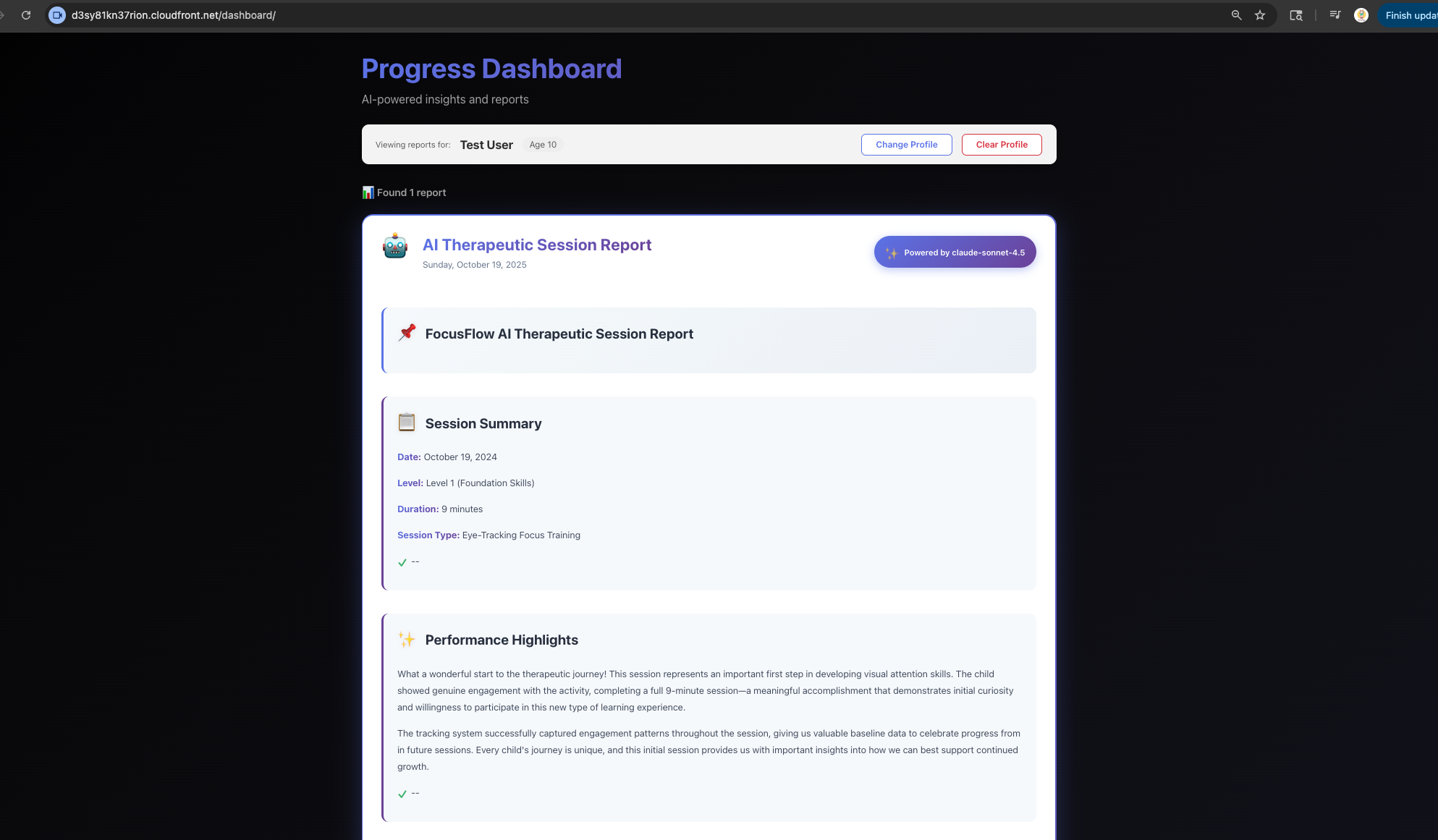Click the clipboard icon next to Session Summary
The height and width of the screenshot is (840, 1438).
(407, 423)
